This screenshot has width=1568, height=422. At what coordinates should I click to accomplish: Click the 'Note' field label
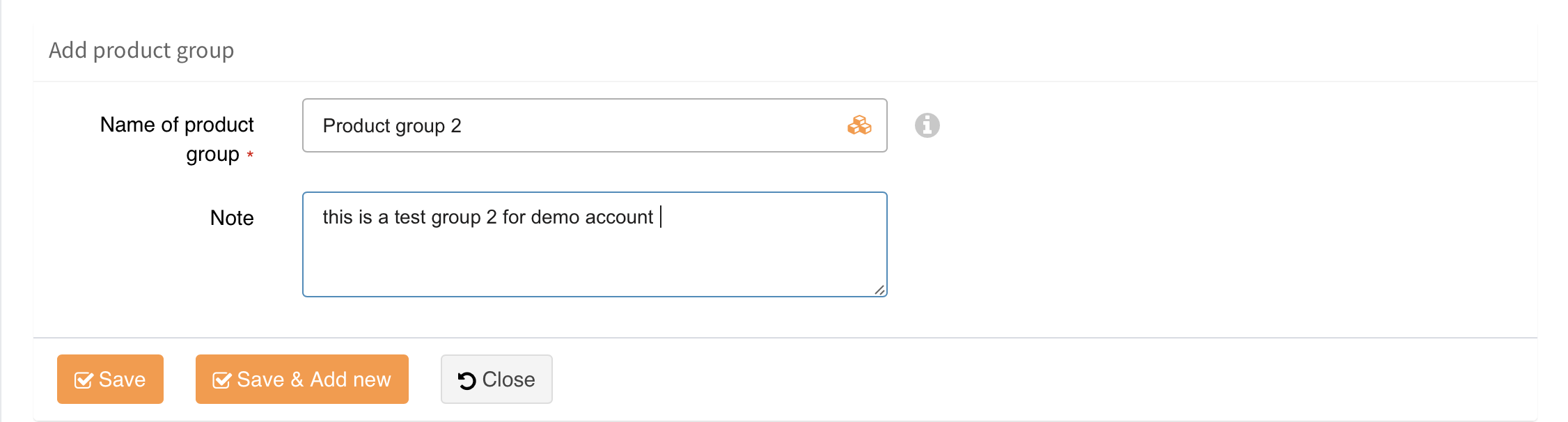click(232, 218)
